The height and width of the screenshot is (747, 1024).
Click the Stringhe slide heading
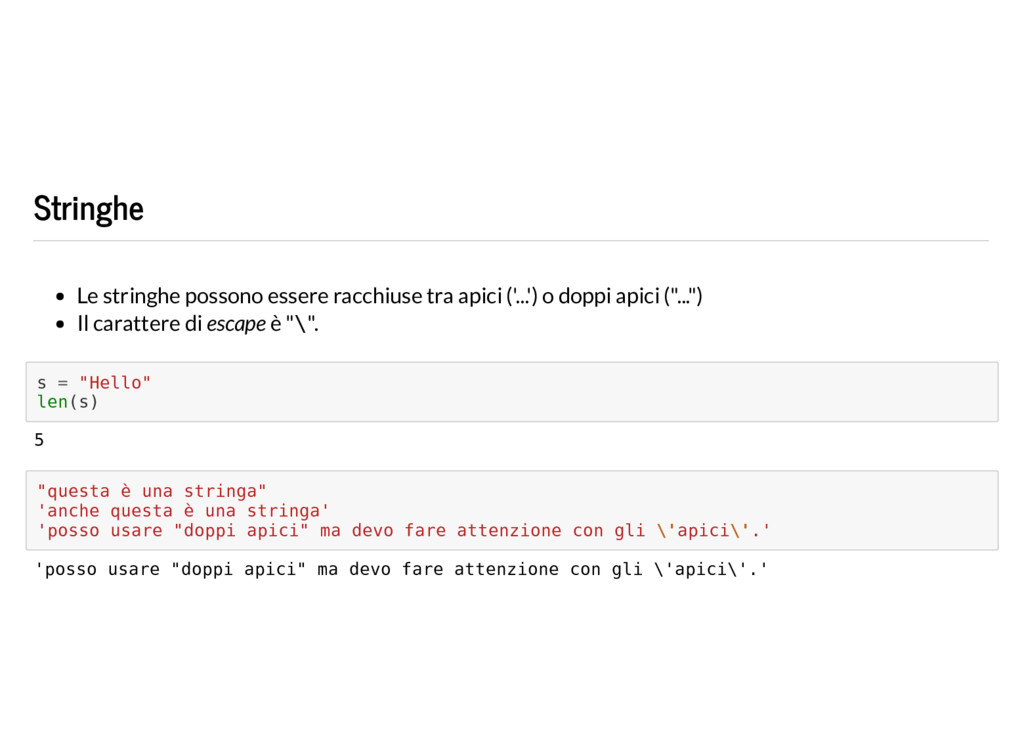(x=88, y=209)
